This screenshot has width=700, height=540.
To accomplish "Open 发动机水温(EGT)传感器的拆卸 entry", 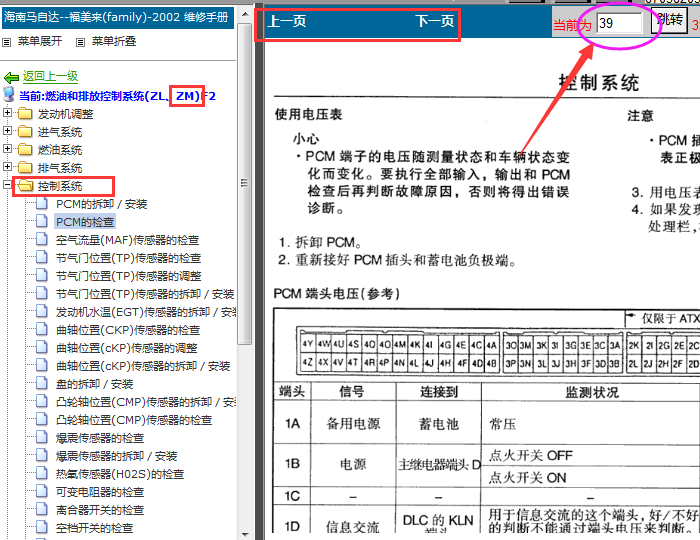I will tap(146, 312).
